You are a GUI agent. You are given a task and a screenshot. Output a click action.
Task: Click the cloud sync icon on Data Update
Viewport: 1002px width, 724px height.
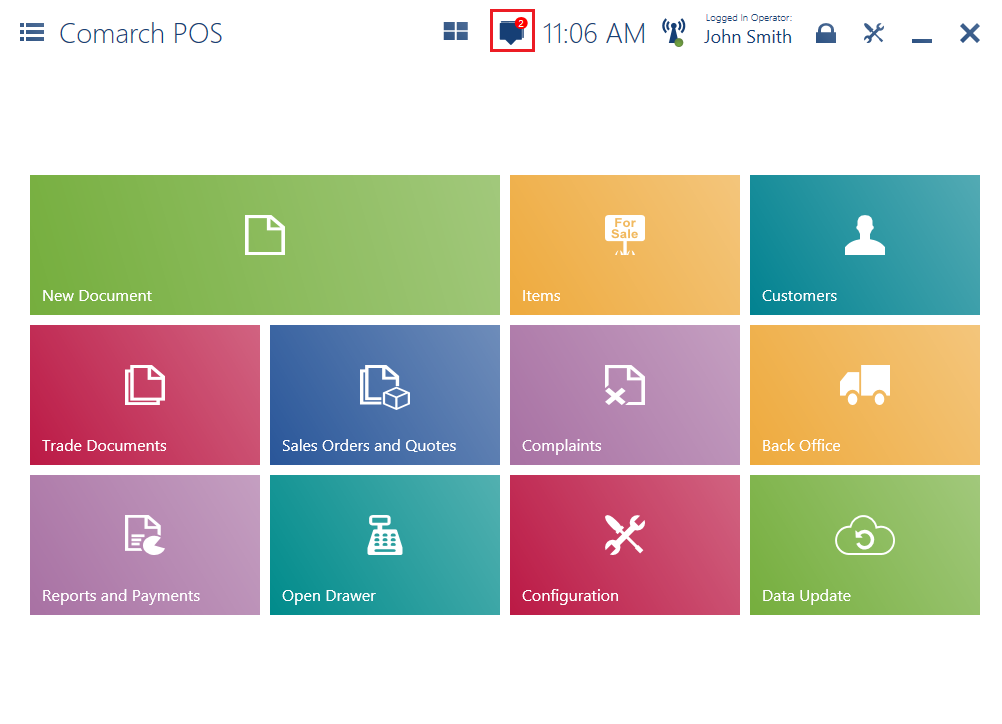[x=864, y=535]
